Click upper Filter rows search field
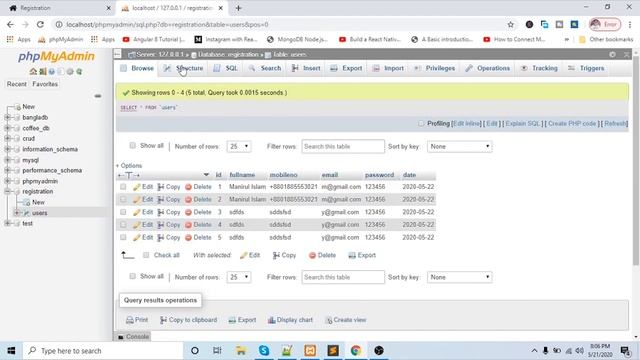Image resolution: width=640 pixels, height=360 pixels. [343, 147]
